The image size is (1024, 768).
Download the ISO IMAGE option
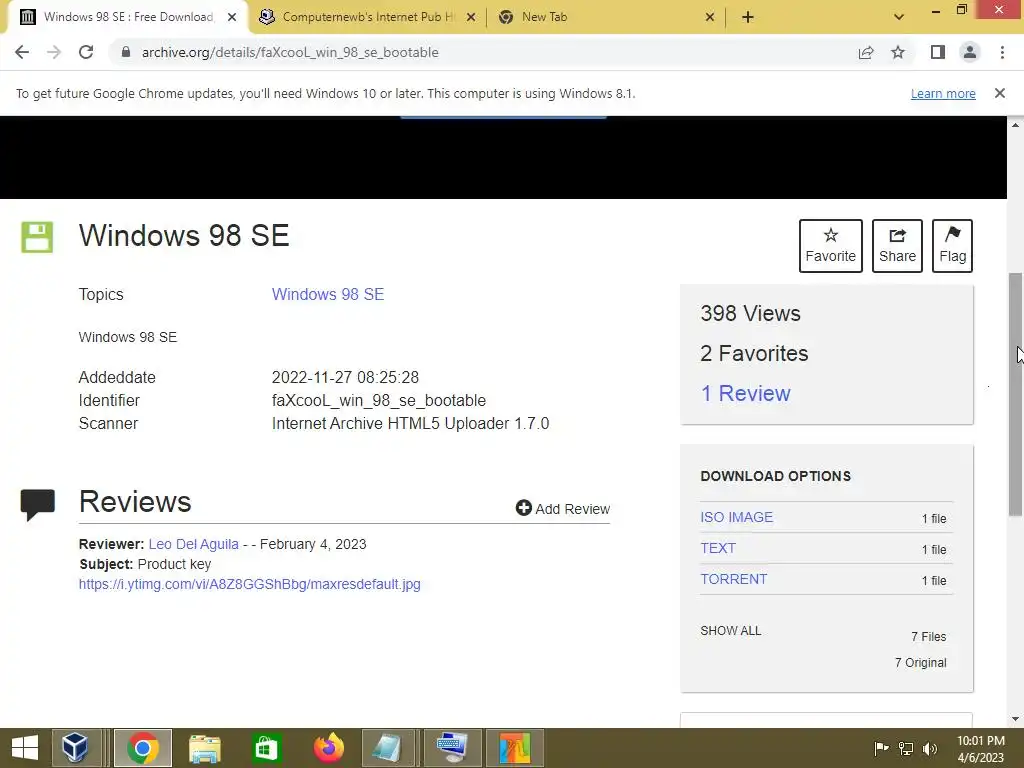[737, 517]
